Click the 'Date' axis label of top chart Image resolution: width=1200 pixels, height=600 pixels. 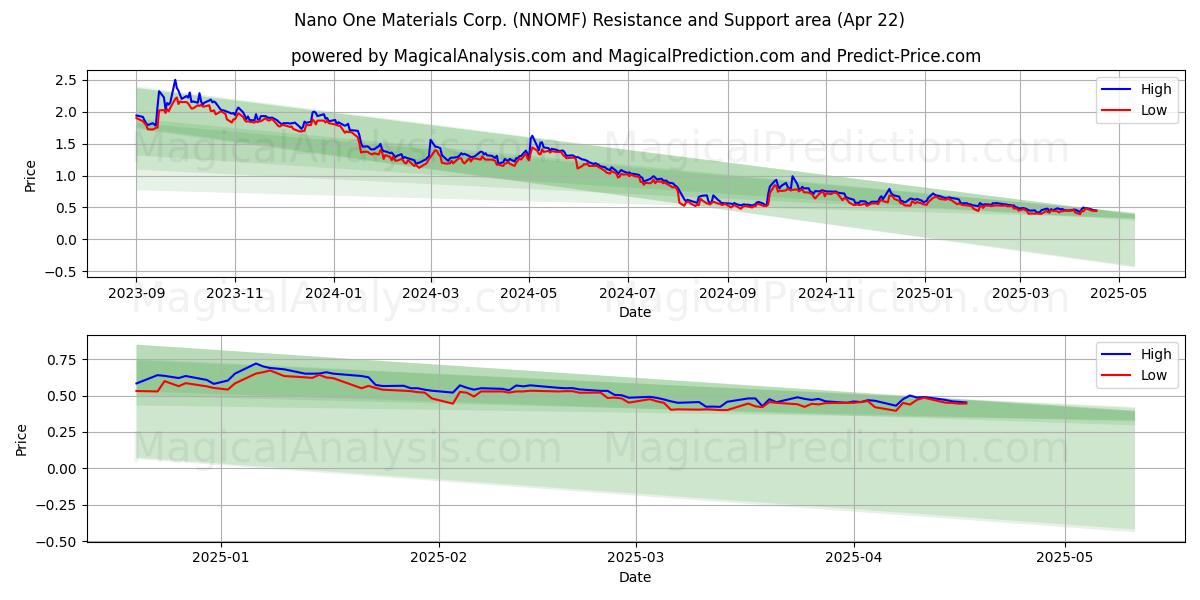pyautogui.click(x=635, y=312)
